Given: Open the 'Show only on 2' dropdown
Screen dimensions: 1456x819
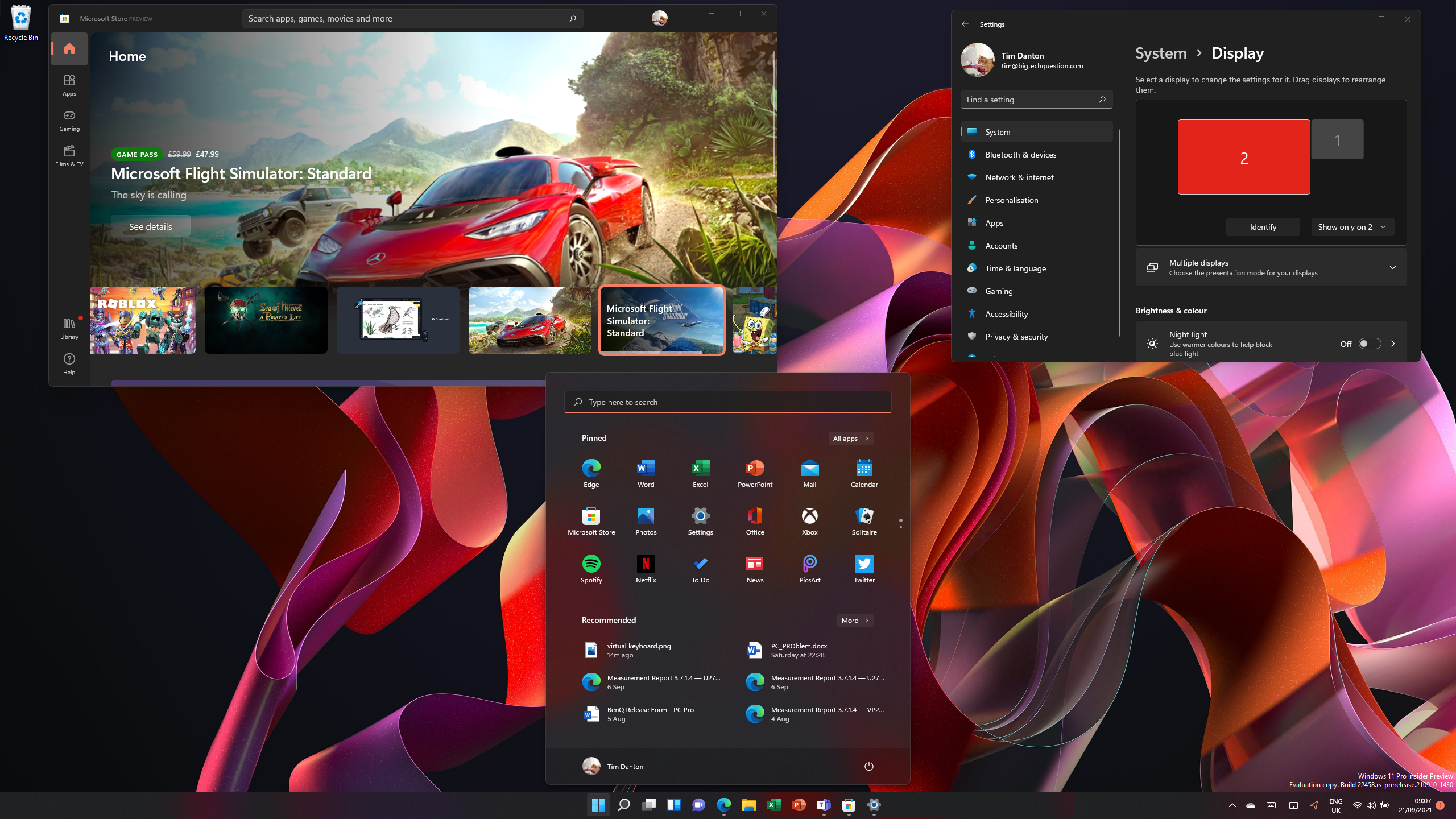Looking at the screenshot, I should pos(1352,226).
